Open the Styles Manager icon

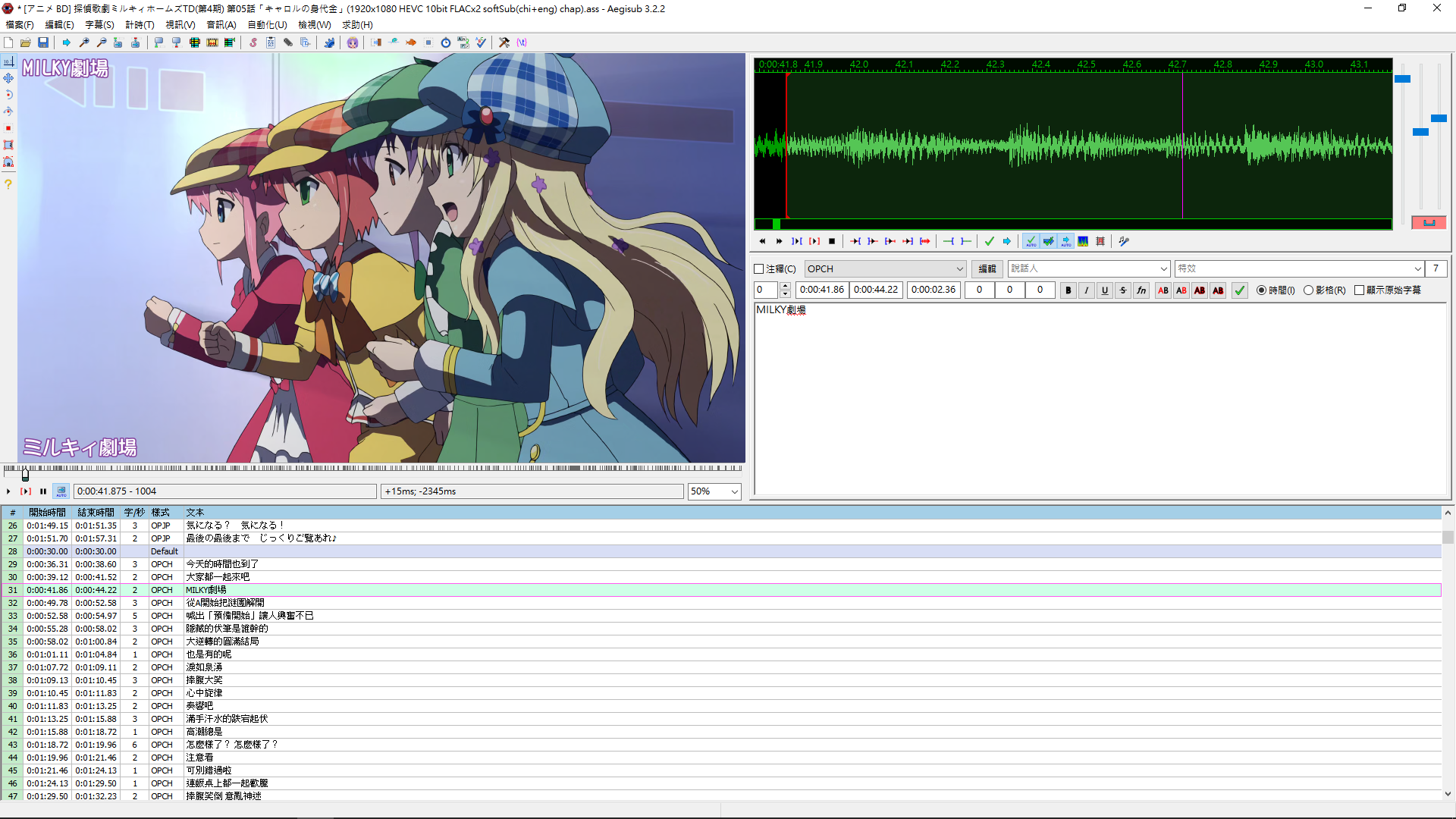click(253, 42)
